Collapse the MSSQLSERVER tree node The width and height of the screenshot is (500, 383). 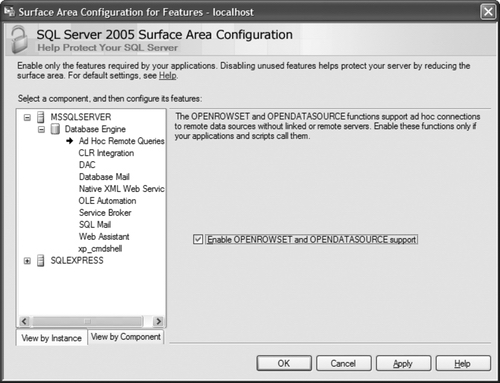[x=27, y=117]
